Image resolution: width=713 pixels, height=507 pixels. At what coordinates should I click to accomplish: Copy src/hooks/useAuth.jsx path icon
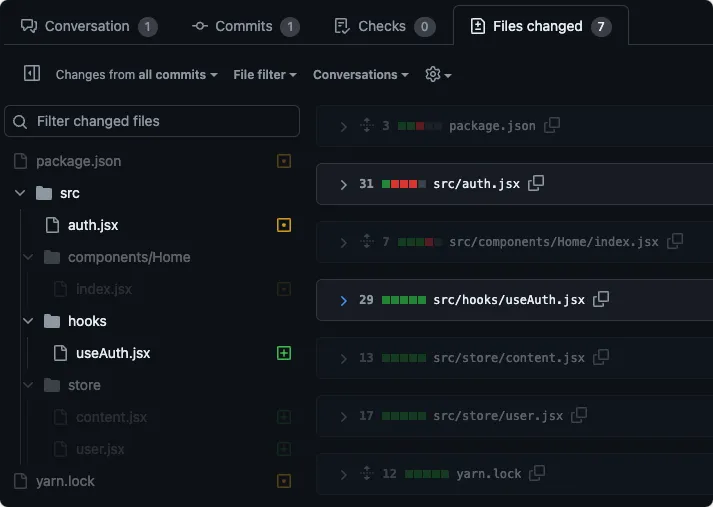pos(601,299)
